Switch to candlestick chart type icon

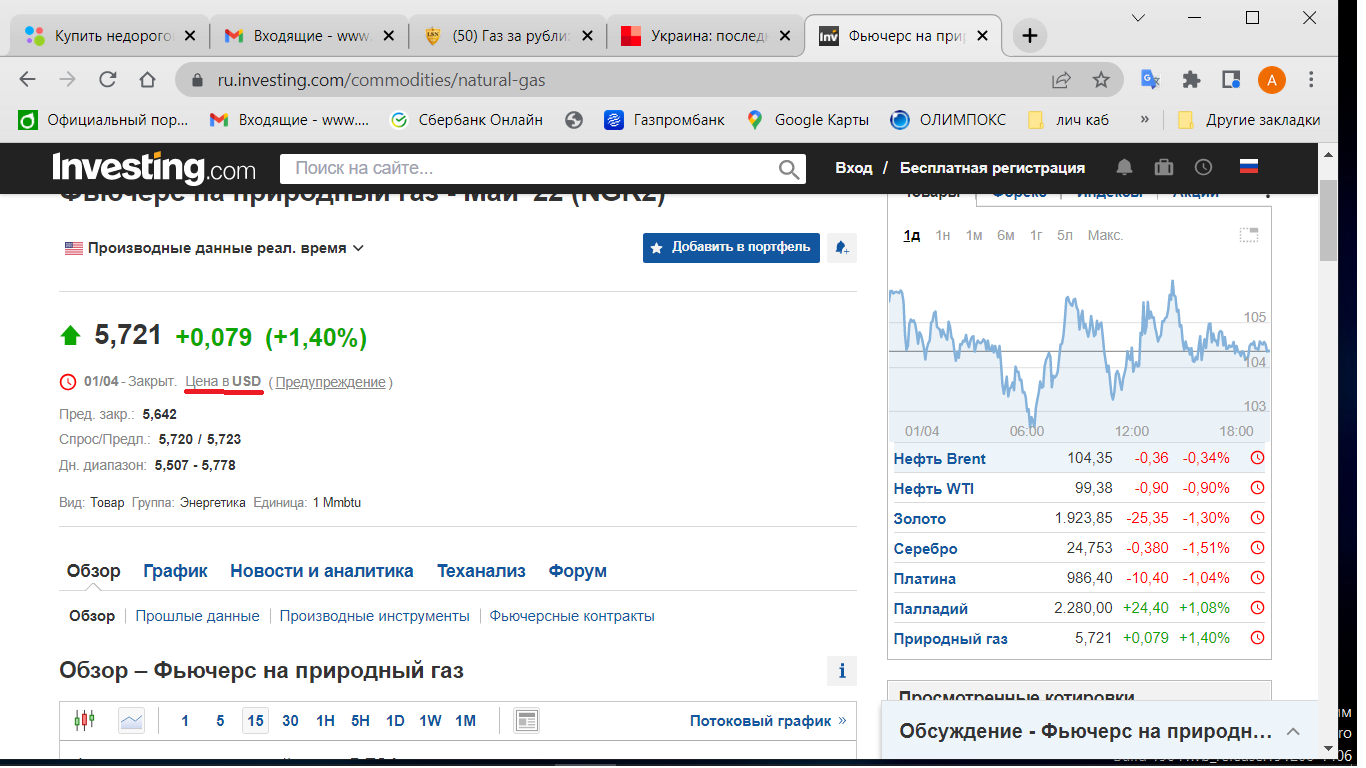(x=85, y=720)
